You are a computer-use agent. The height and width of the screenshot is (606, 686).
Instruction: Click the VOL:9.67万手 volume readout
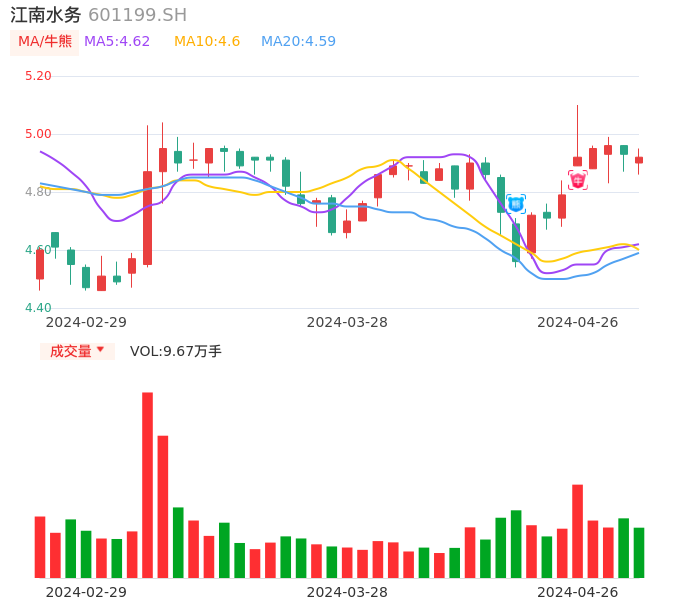tap(176, 351)
